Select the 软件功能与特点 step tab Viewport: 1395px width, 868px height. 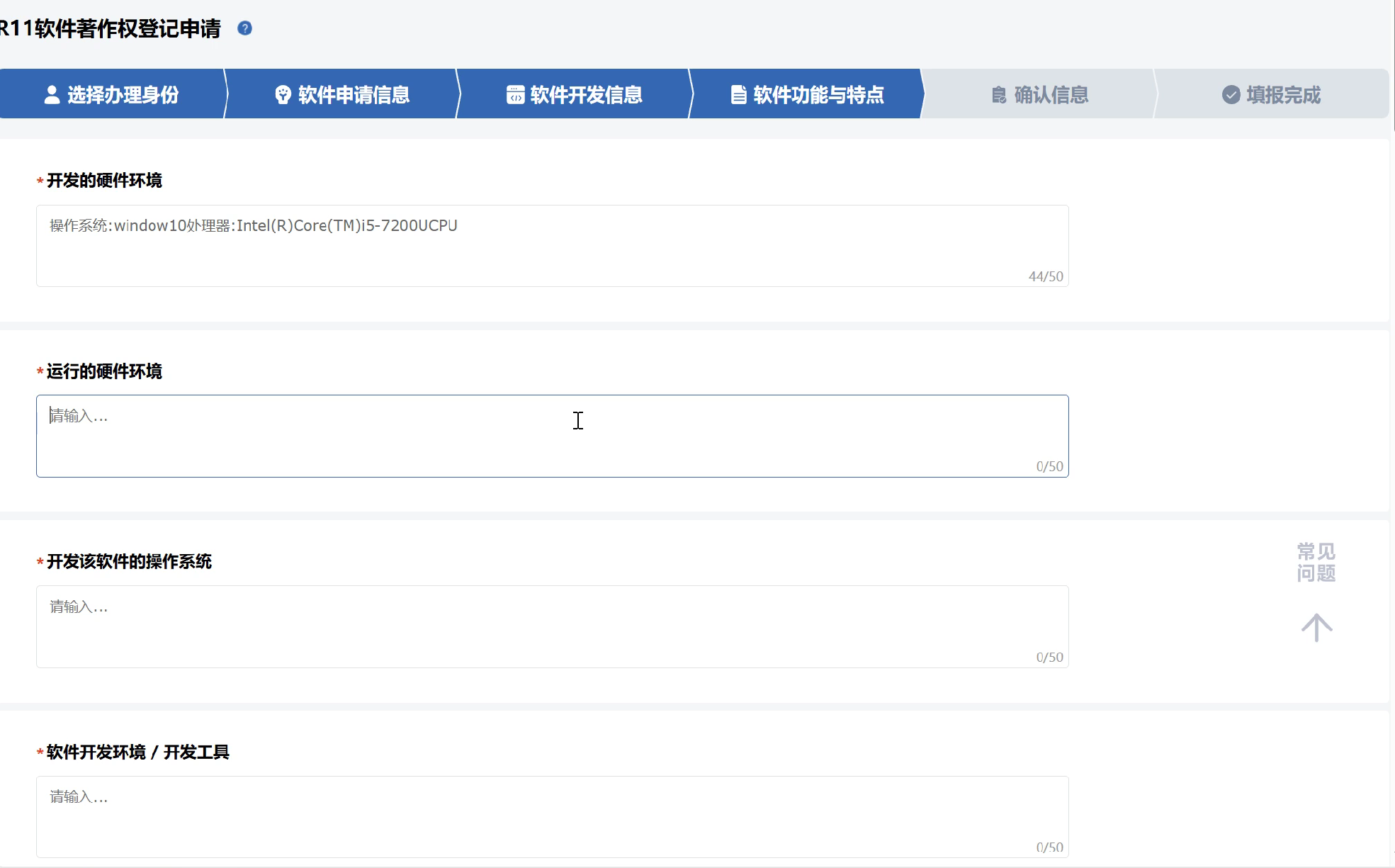[818, 95]
